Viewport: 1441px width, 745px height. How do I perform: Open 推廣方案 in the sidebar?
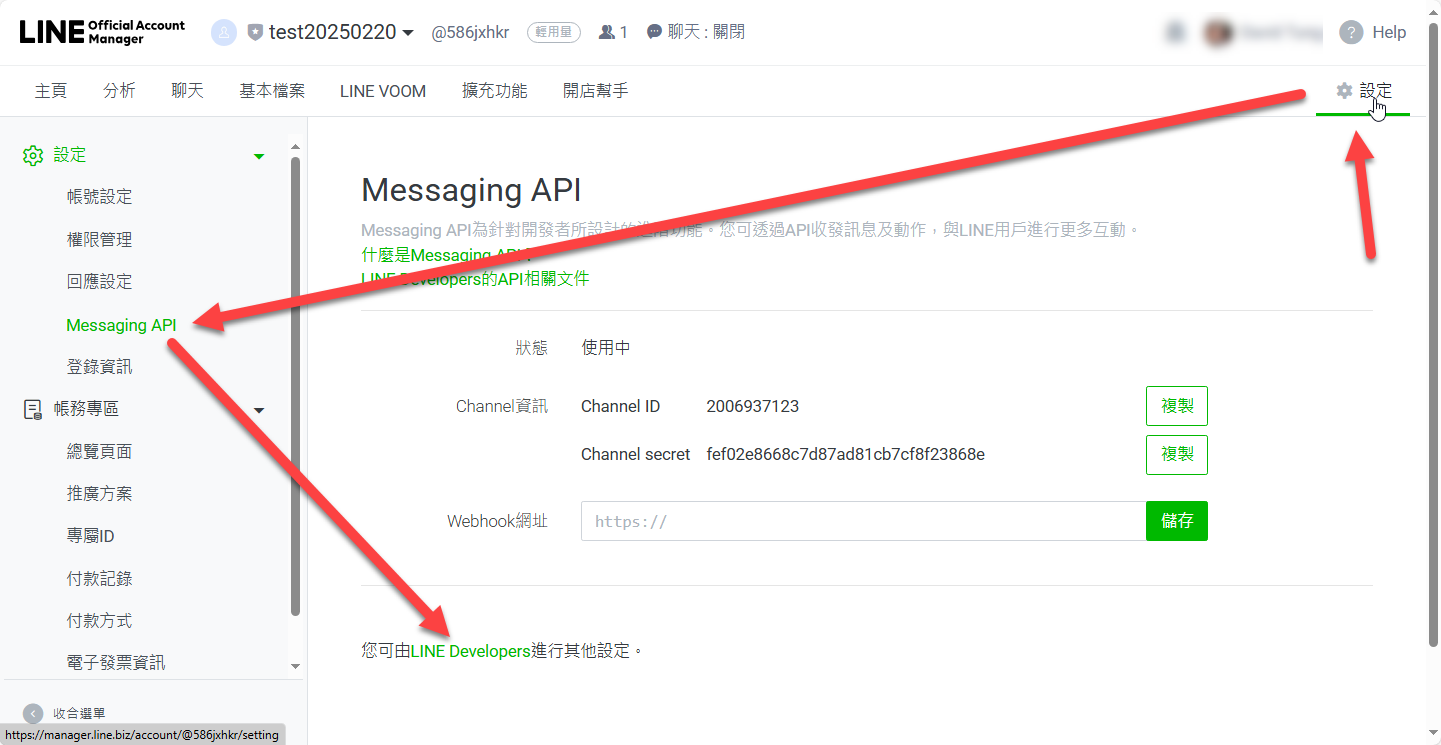tap(99, 494)
